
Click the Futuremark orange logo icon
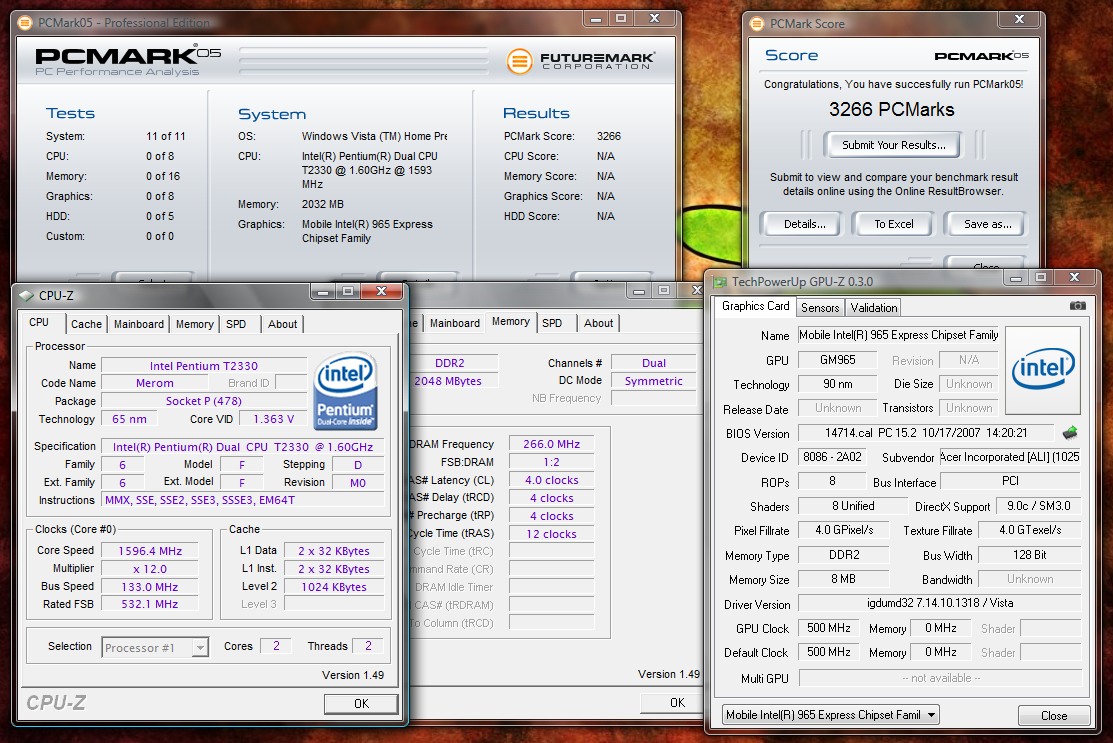pos(520,62)
